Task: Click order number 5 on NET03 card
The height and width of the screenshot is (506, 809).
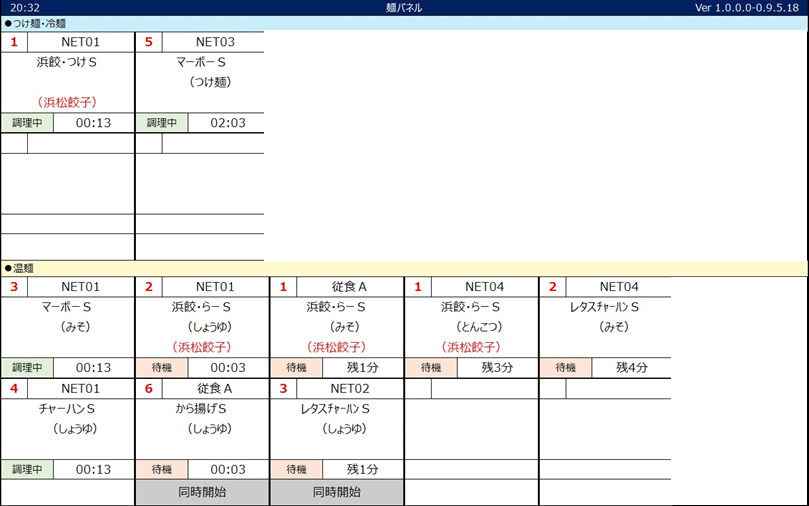Action: [x=148, y=42]
